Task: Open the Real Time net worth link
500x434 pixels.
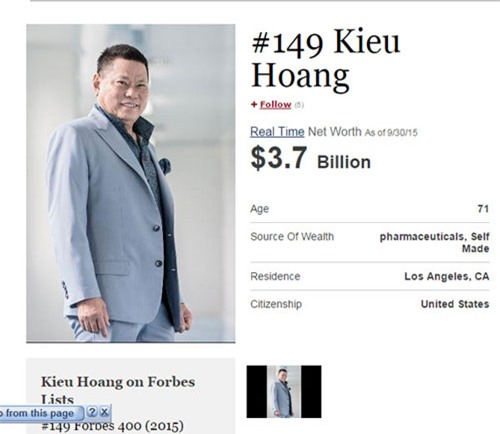Action: point(277,132)
